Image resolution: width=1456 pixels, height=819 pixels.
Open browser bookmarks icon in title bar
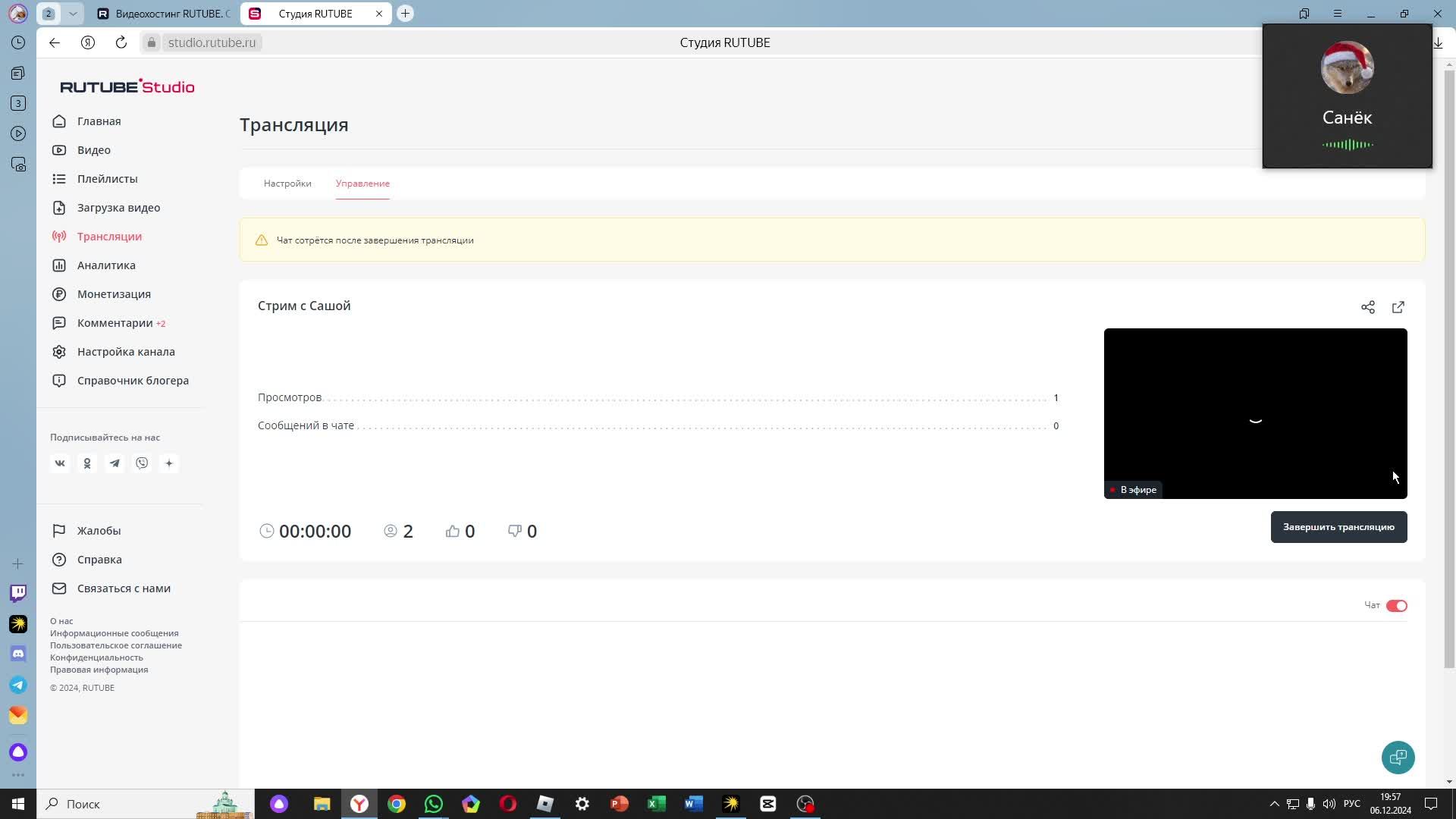tap(1304, 14)
